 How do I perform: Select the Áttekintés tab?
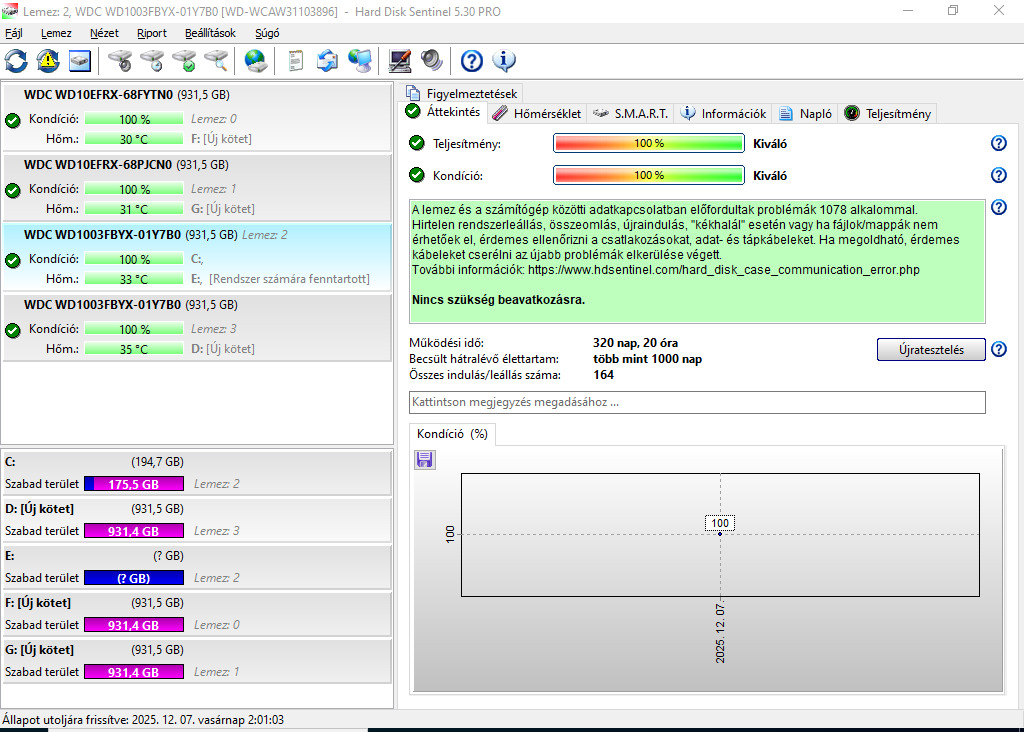(x=443, y=112)
